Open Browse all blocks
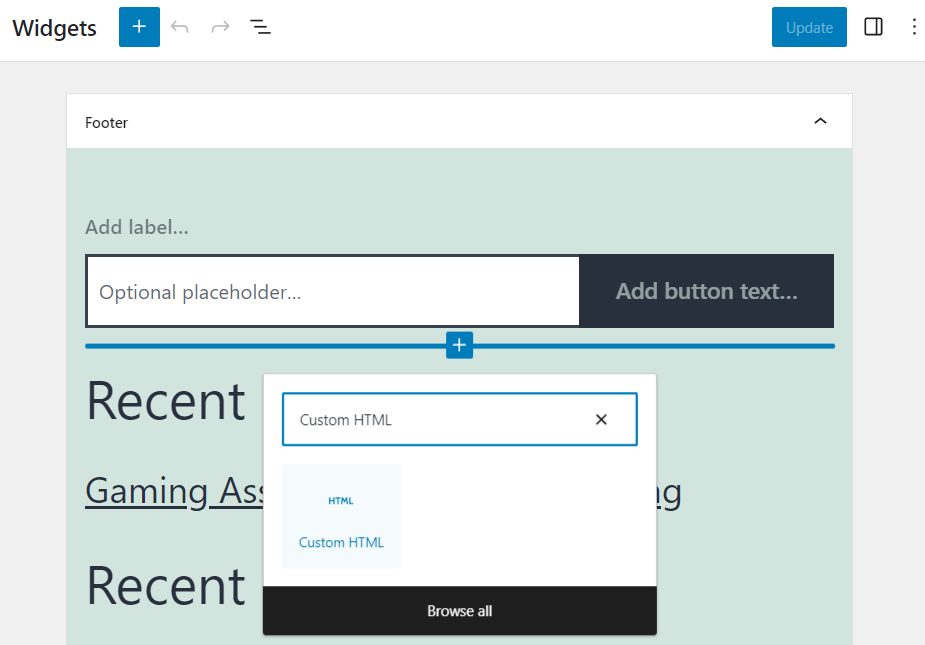The width and height of the screenshot is (925, 645). tap(459, 611)
